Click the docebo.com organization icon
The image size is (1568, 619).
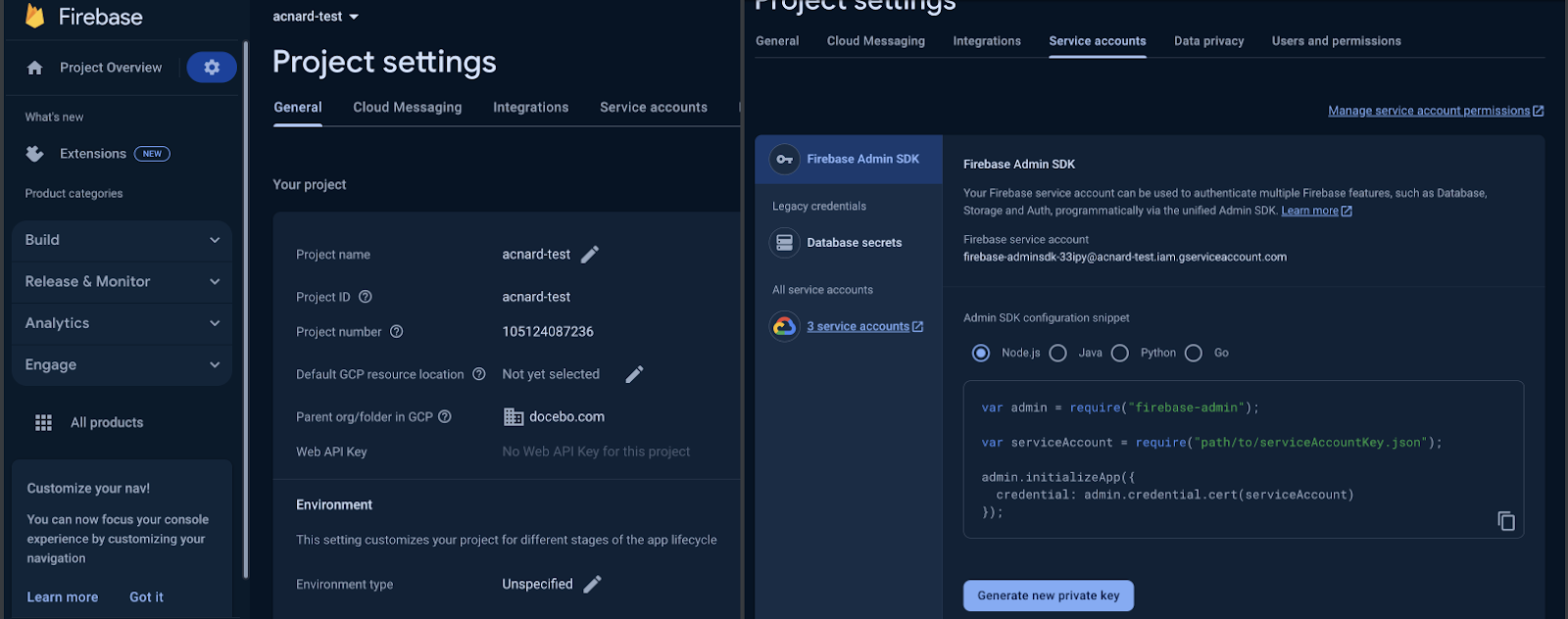pos(514,416)
